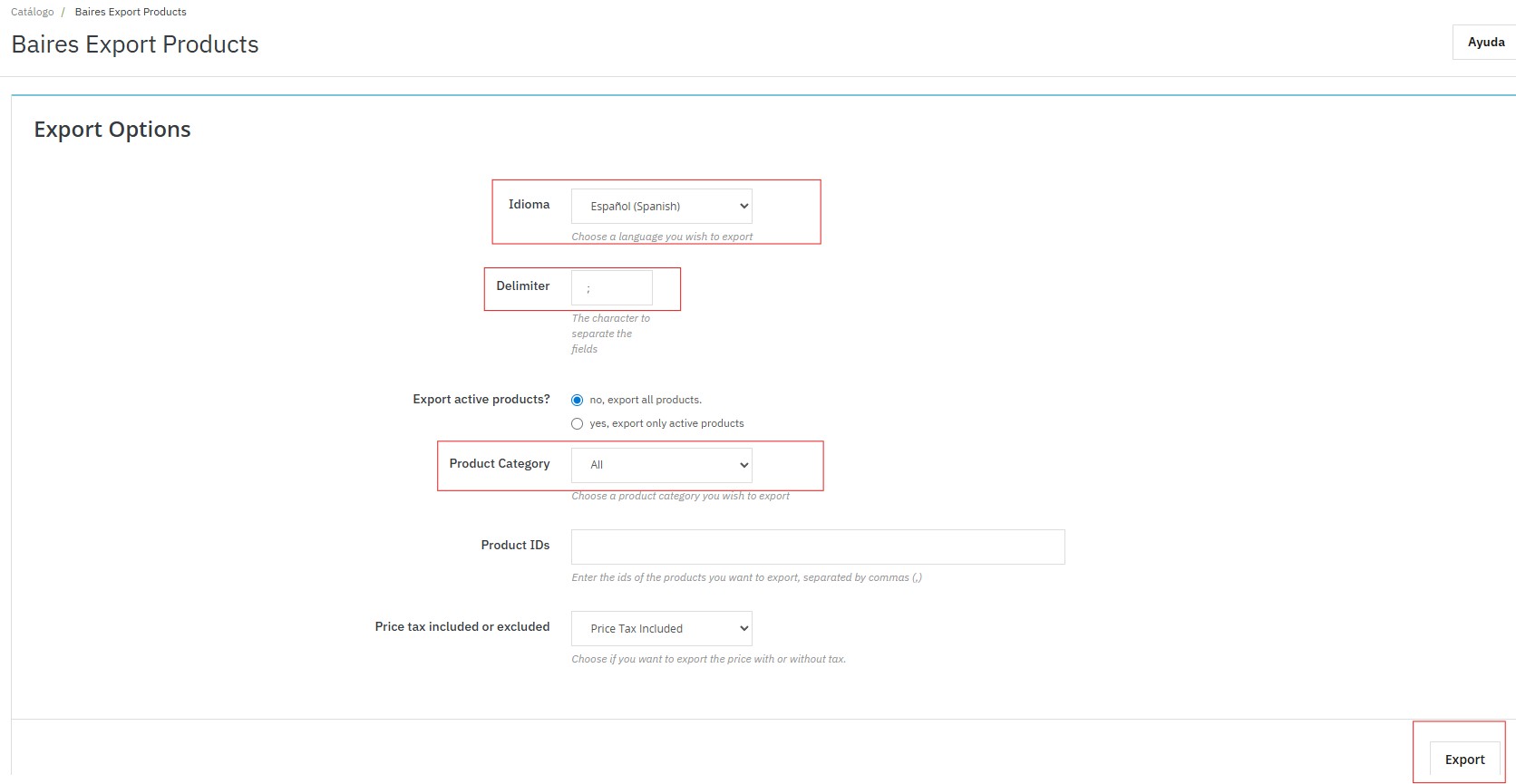Click the Baires Export Products page title

135,44
